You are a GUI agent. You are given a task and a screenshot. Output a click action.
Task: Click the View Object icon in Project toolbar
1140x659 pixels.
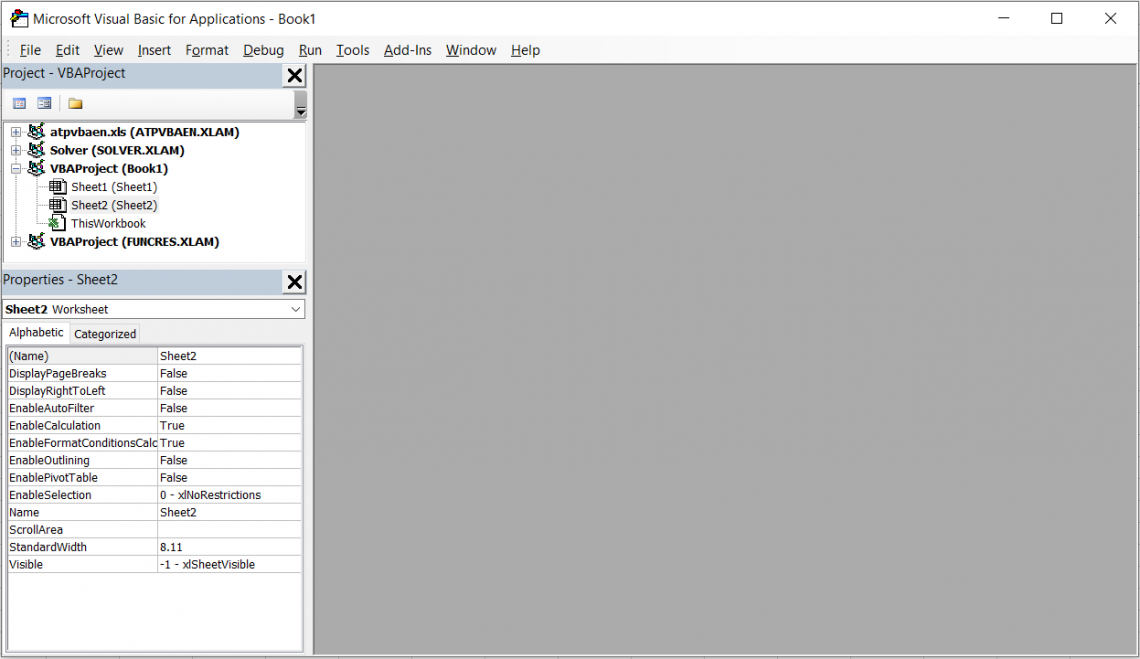click(44, 103)
